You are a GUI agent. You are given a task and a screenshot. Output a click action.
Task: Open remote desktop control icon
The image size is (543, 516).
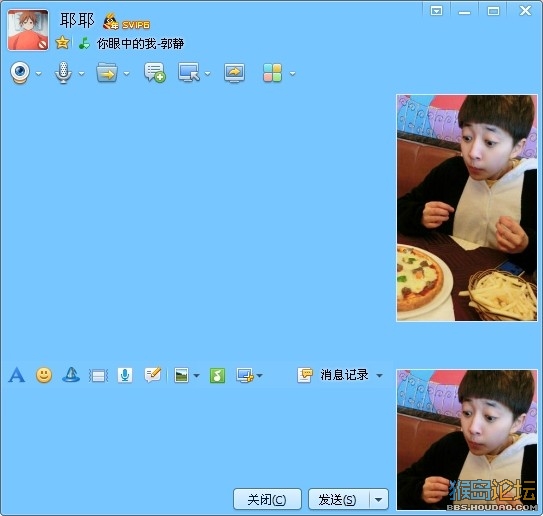[x=189, y=73]
